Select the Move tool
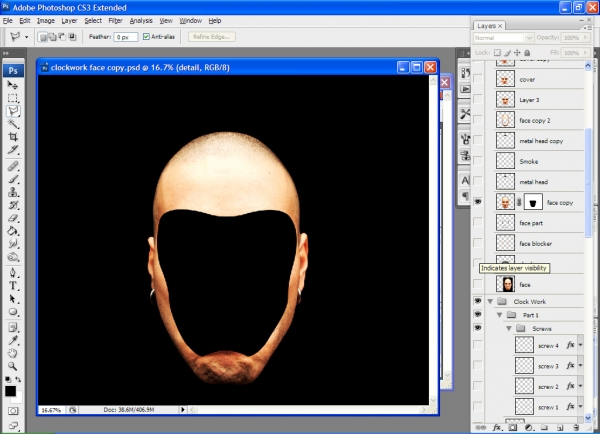This screenshot has width=600, height=434. (x=13, y=85)
